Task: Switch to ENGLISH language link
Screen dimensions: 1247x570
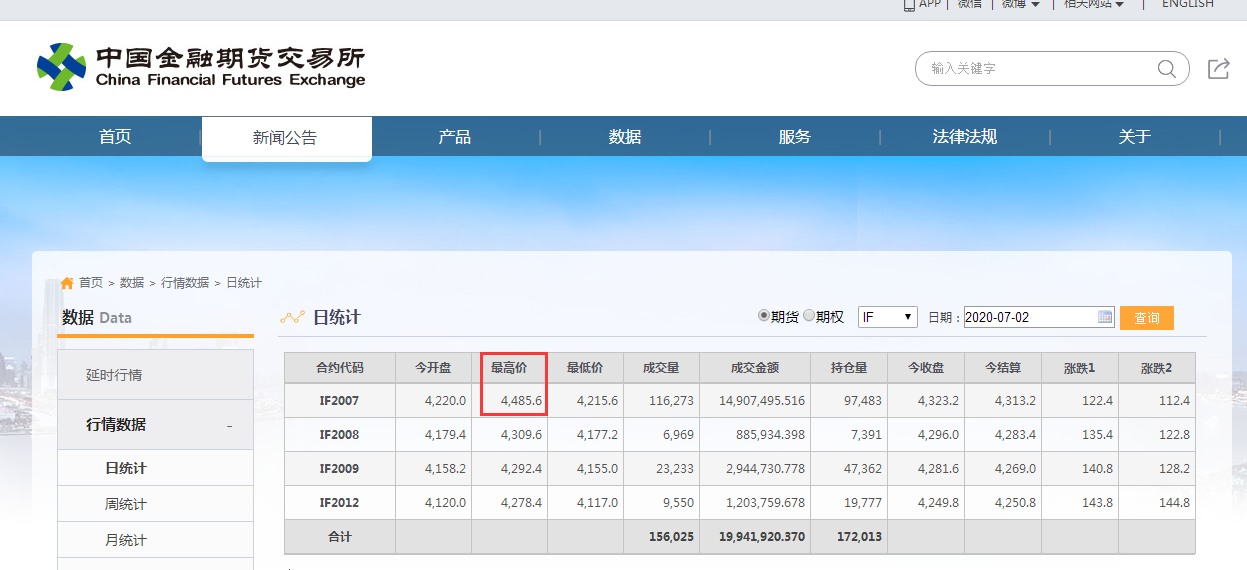Action: (1187, 4)
